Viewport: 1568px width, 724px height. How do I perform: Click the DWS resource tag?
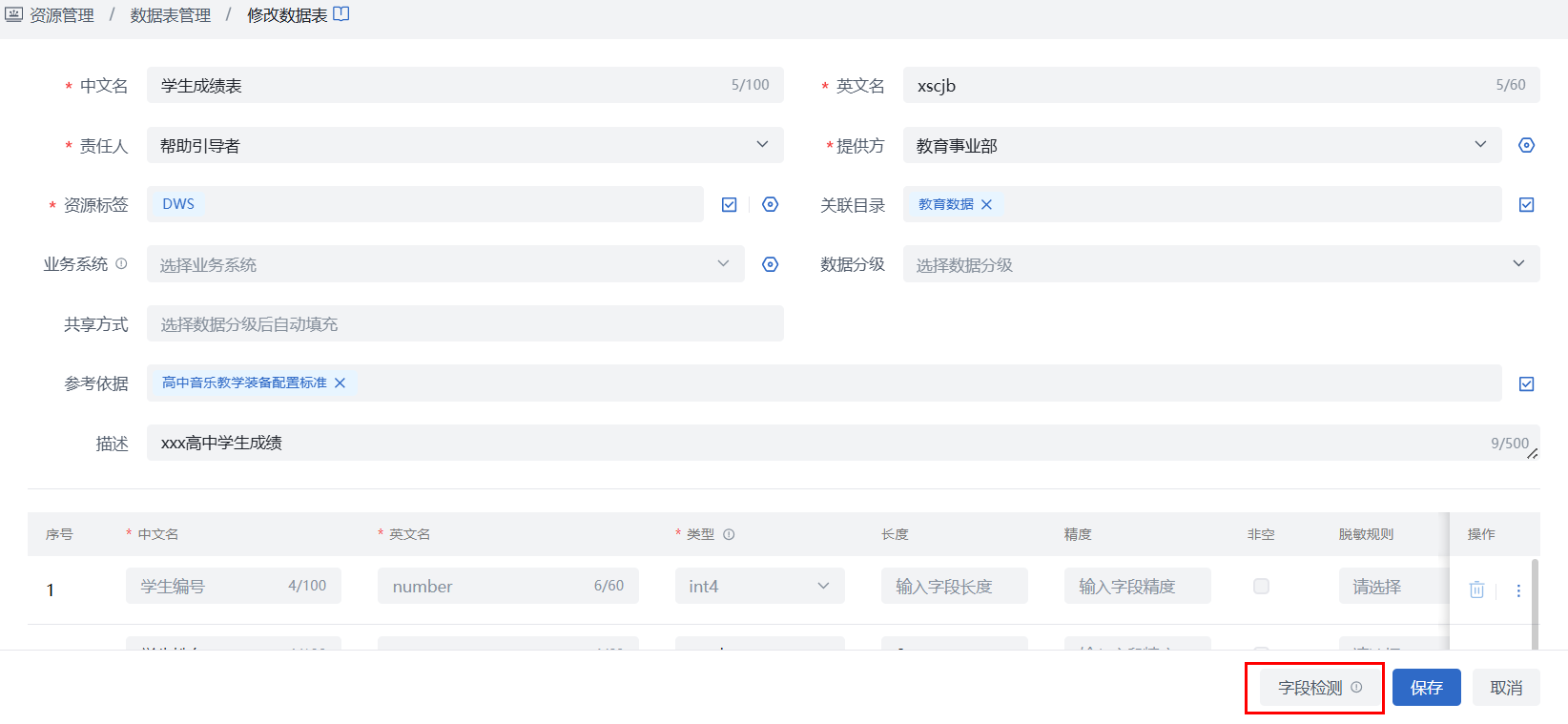point(178,204)
